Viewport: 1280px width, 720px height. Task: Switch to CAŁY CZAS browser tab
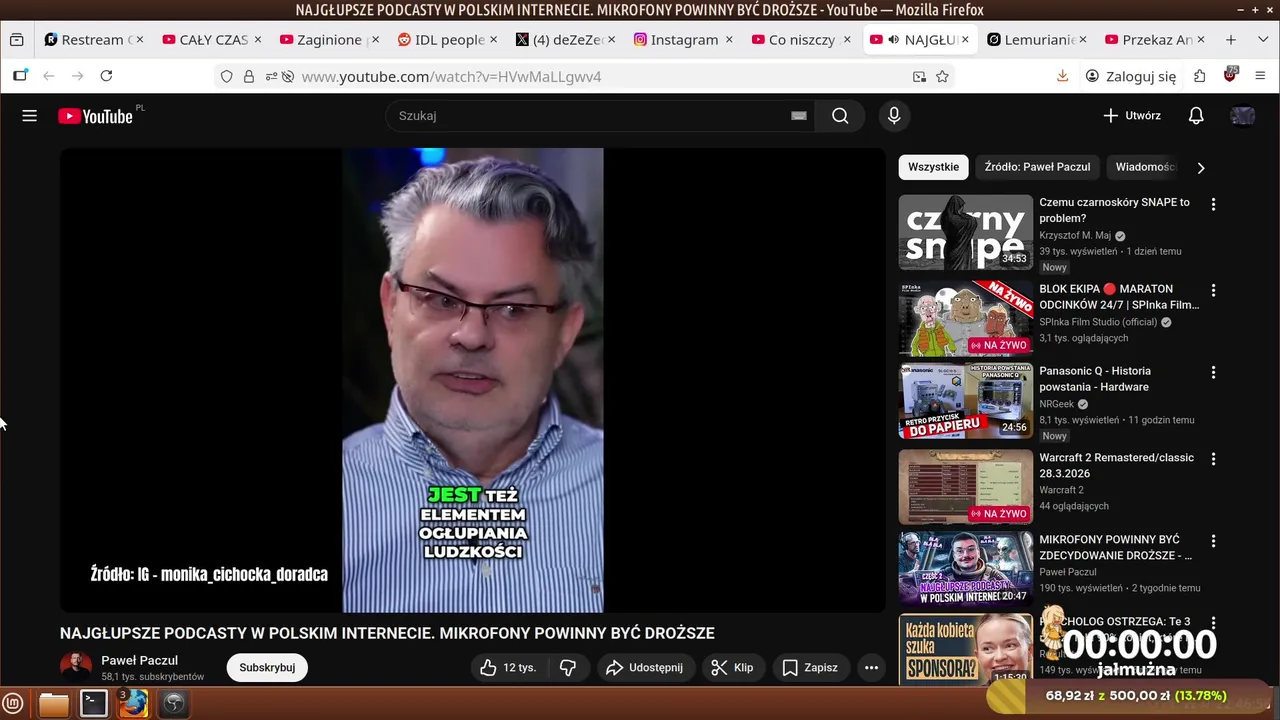[x=211, y=40]
